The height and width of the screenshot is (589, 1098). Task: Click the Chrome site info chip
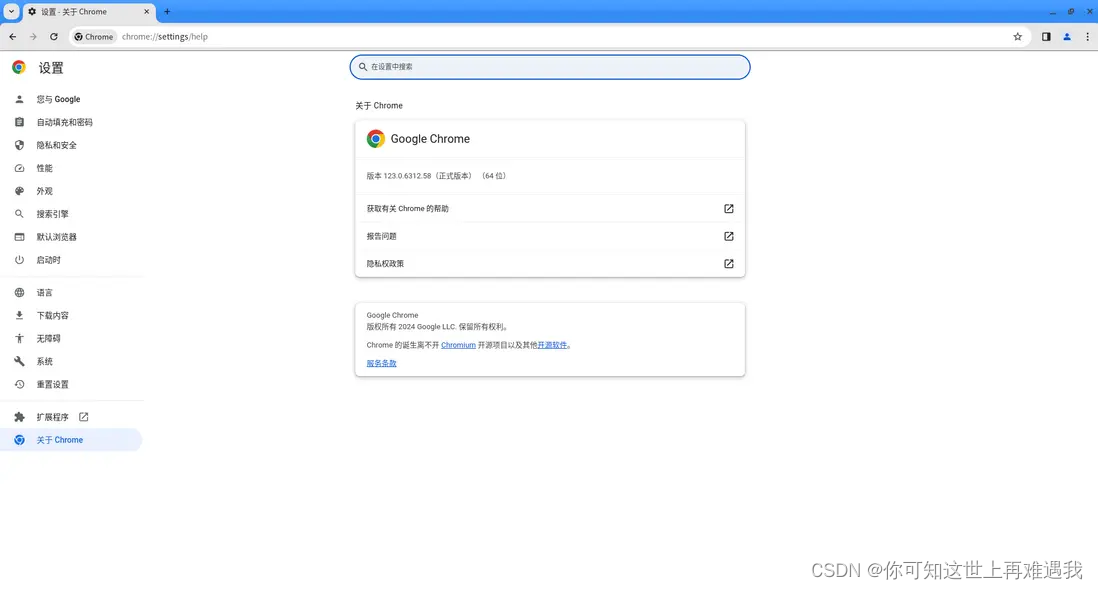pyautogui.click(x=94, y=36)
